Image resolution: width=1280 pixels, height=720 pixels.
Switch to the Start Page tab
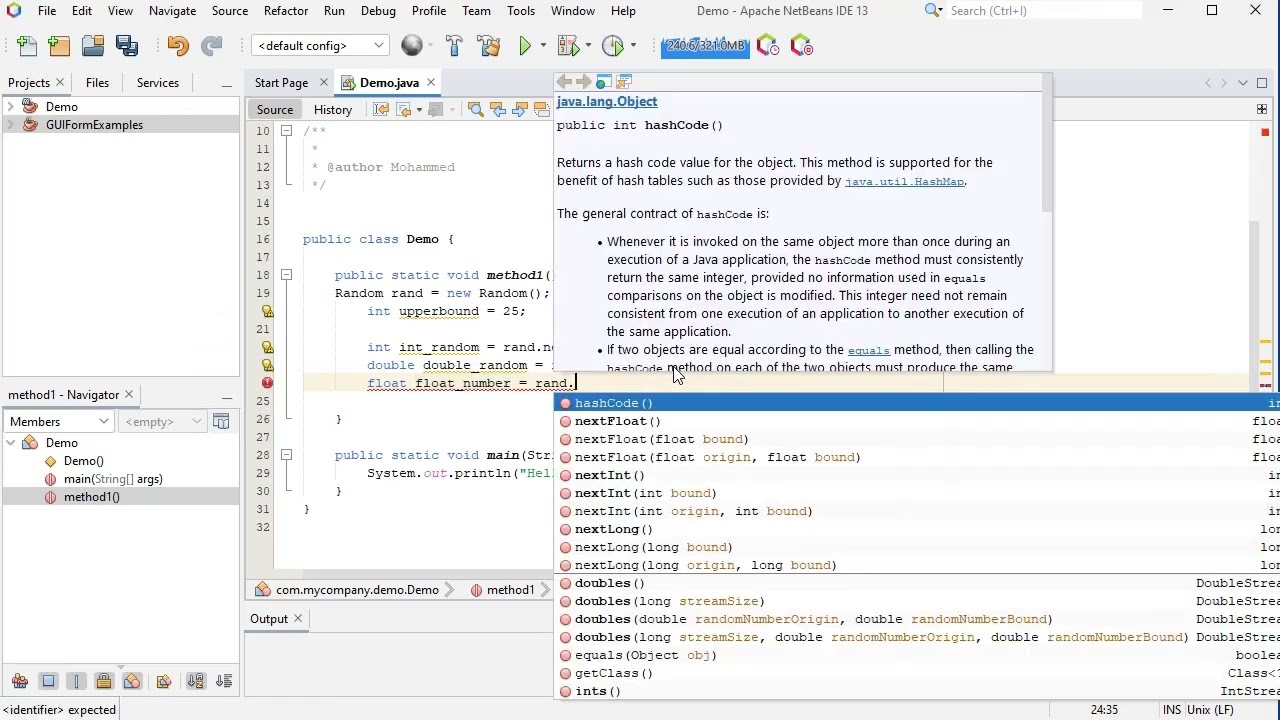point(281,83)
